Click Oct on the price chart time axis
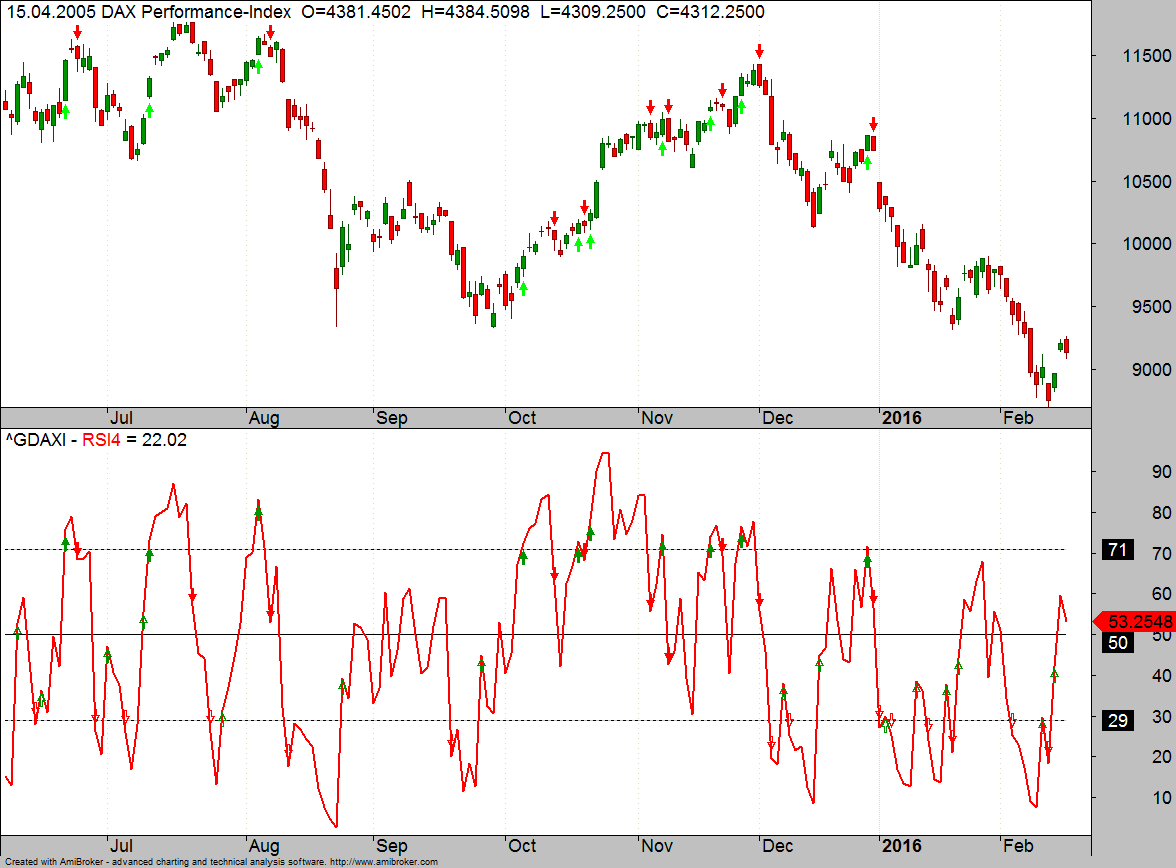 pyautogui.click(x=522, y=418)
